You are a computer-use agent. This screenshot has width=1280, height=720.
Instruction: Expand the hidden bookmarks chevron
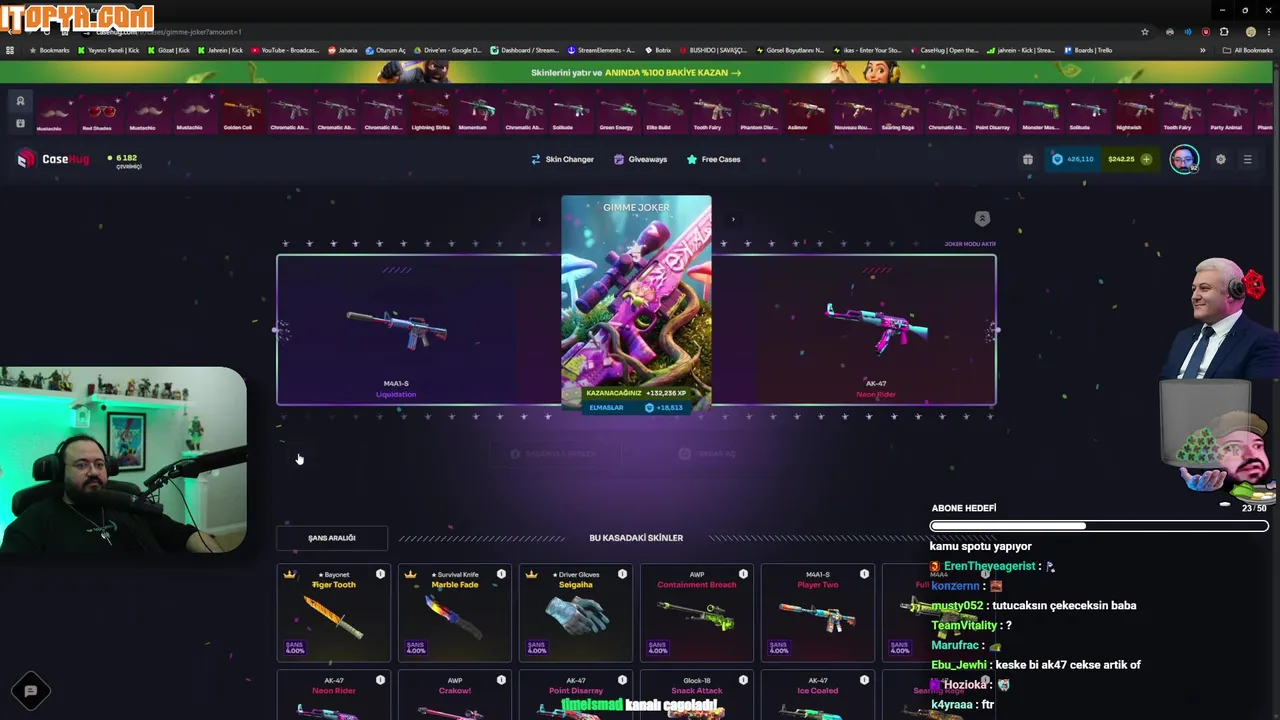[x=1203, y=50]
